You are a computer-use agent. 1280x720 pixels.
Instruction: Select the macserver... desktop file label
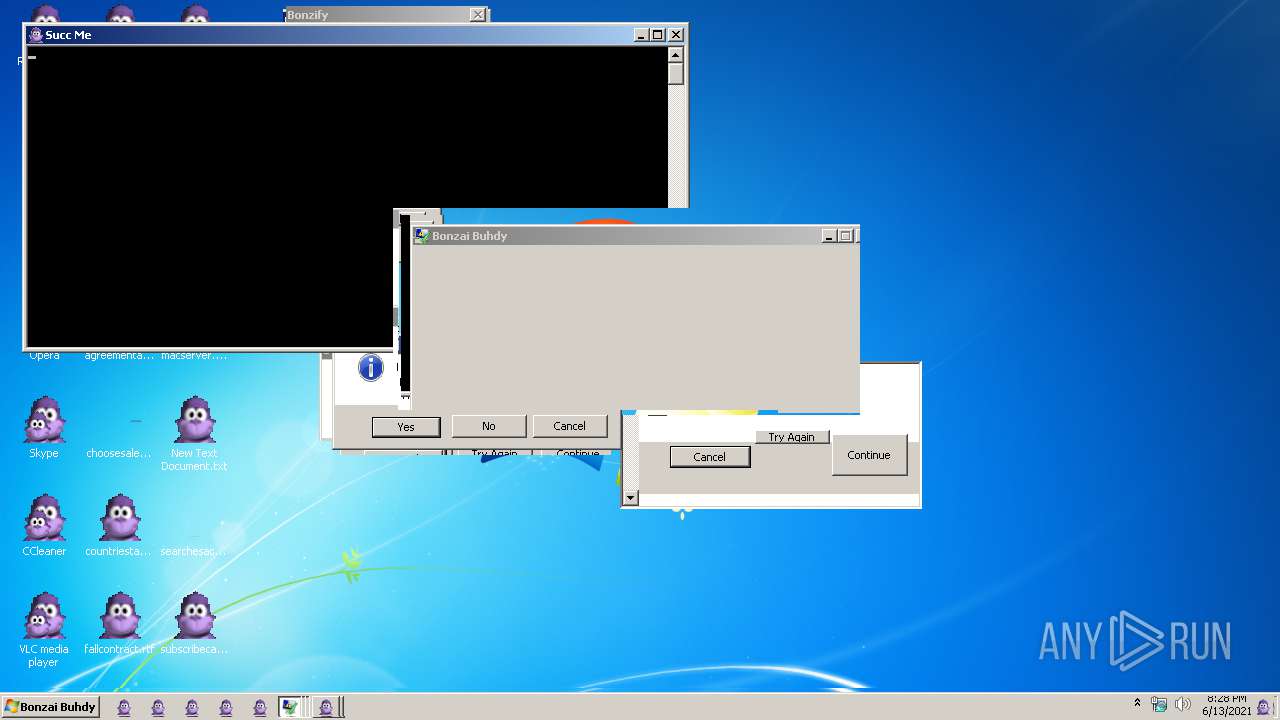[x=194, y=356]
